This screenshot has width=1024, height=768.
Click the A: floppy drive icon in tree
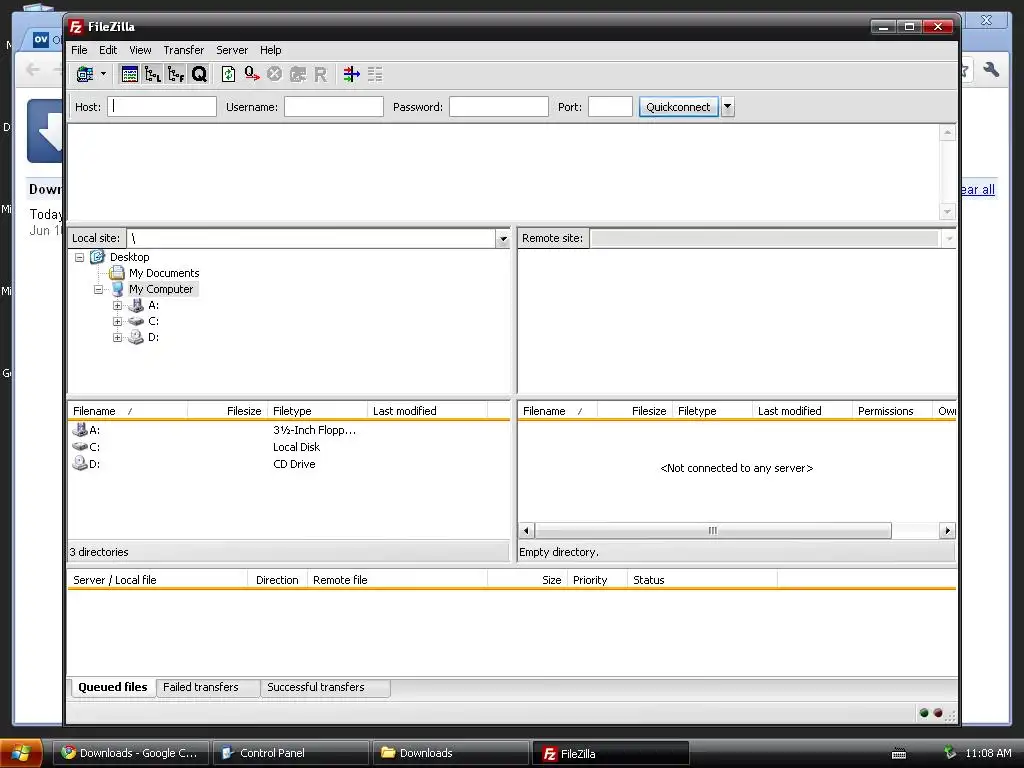[x=136, y=305]
